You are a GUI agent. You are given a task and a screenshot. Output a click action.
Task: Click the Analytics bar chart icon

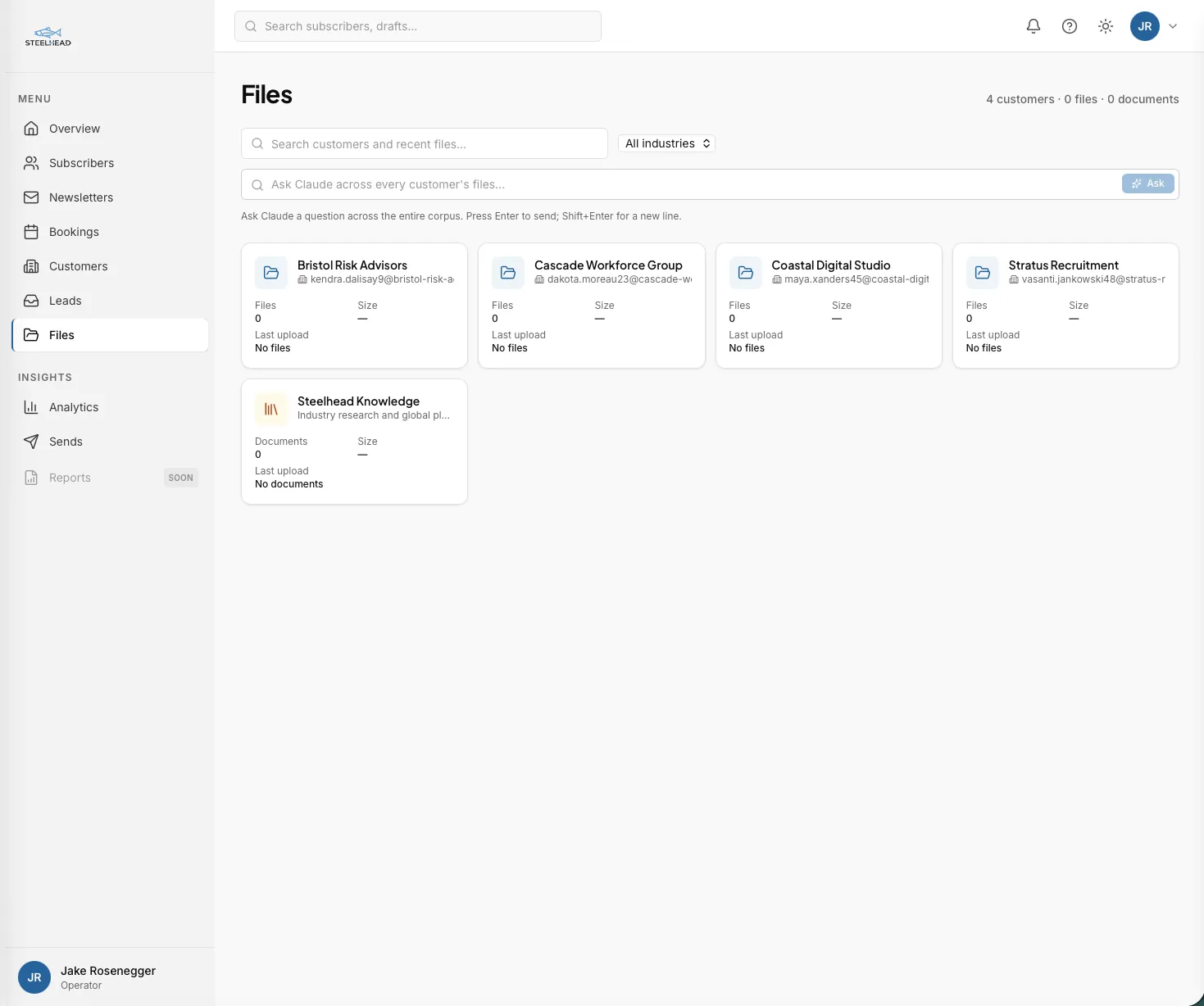(31, 407)
